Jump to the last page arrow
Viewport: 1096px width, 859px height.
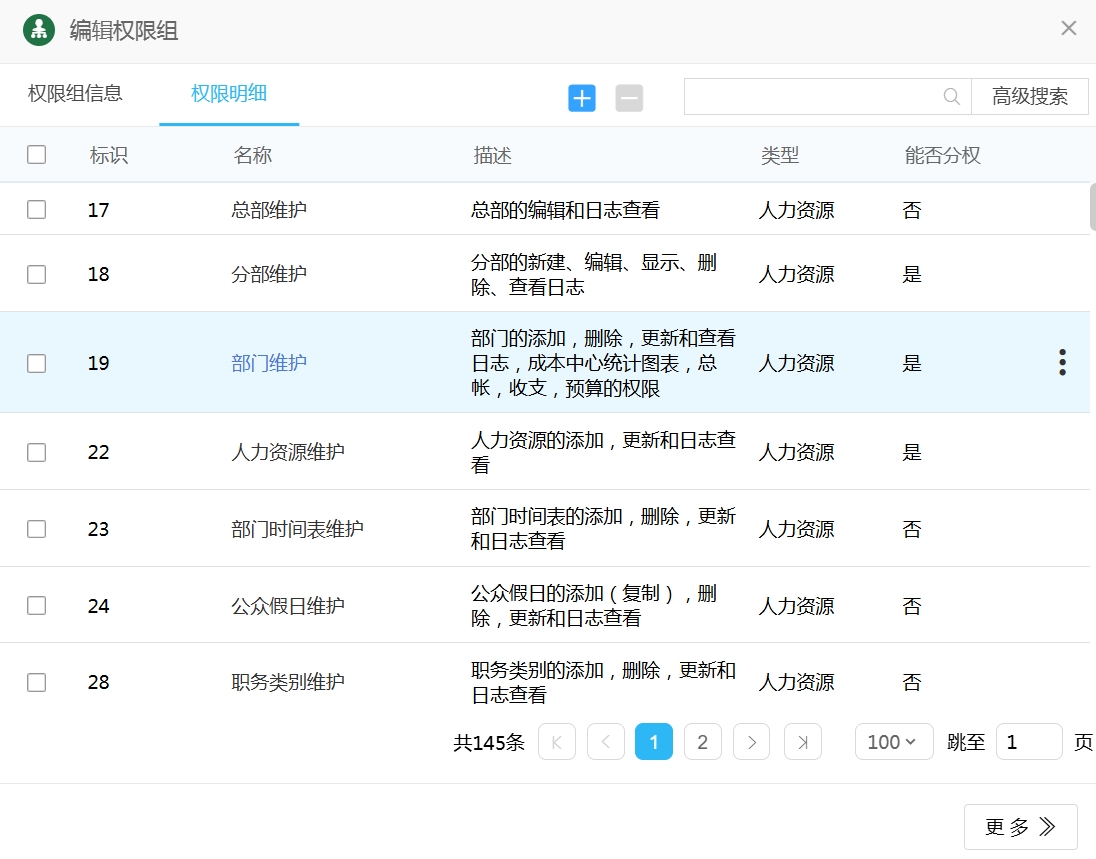pos(802,742)
